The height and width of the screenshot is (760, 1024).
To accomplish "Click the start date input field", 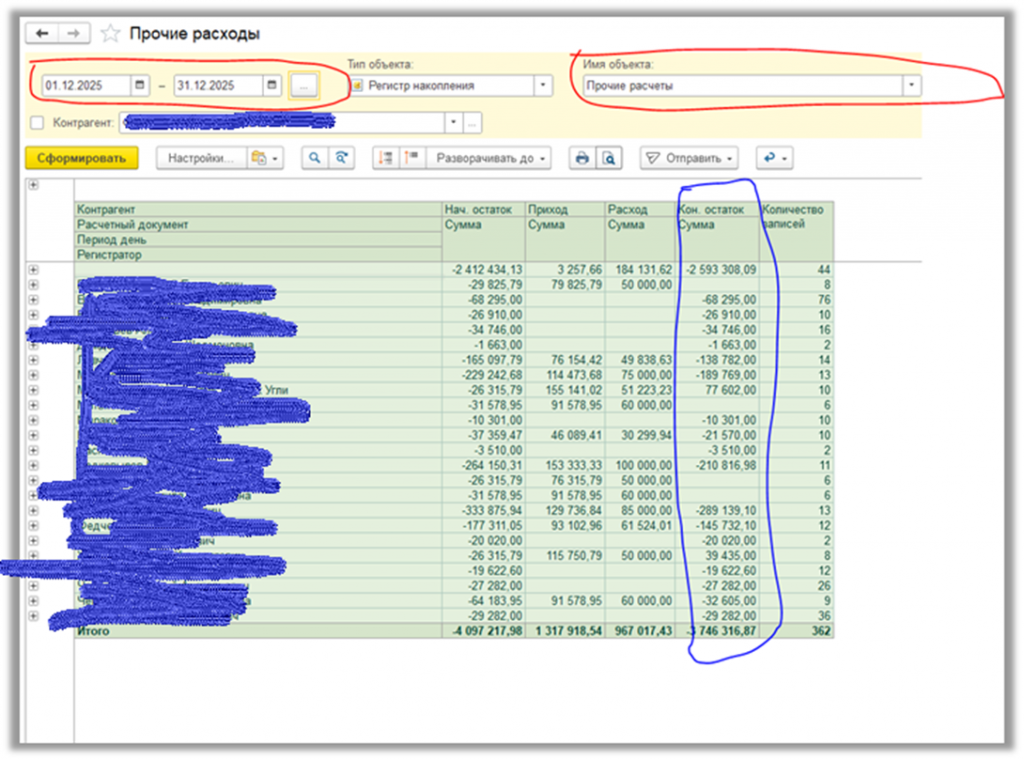I will click(x=86, y=86).
